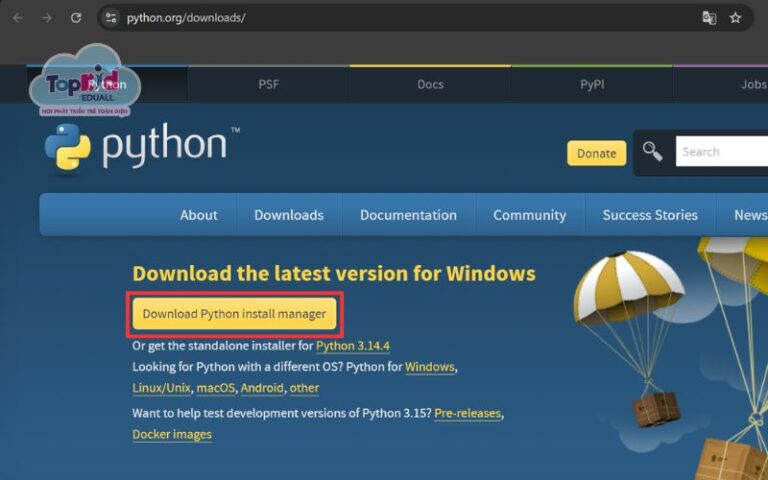The width and height of the screenshot is (768, 480).
Task: Click into the Search input field
Action: tap(722, 151)
